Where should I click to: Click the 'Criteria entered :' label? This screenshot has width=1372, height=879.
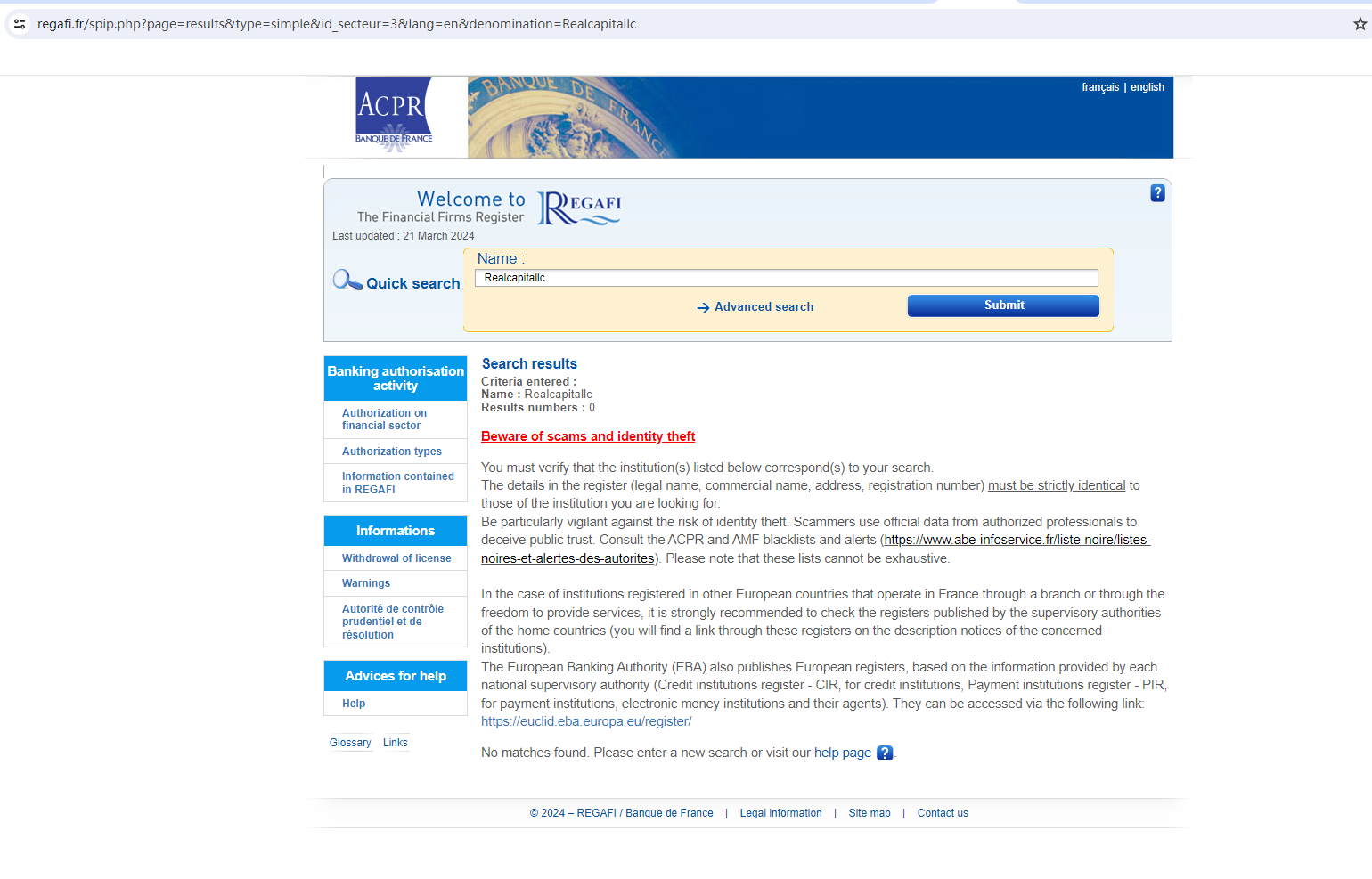click(528, 382)
